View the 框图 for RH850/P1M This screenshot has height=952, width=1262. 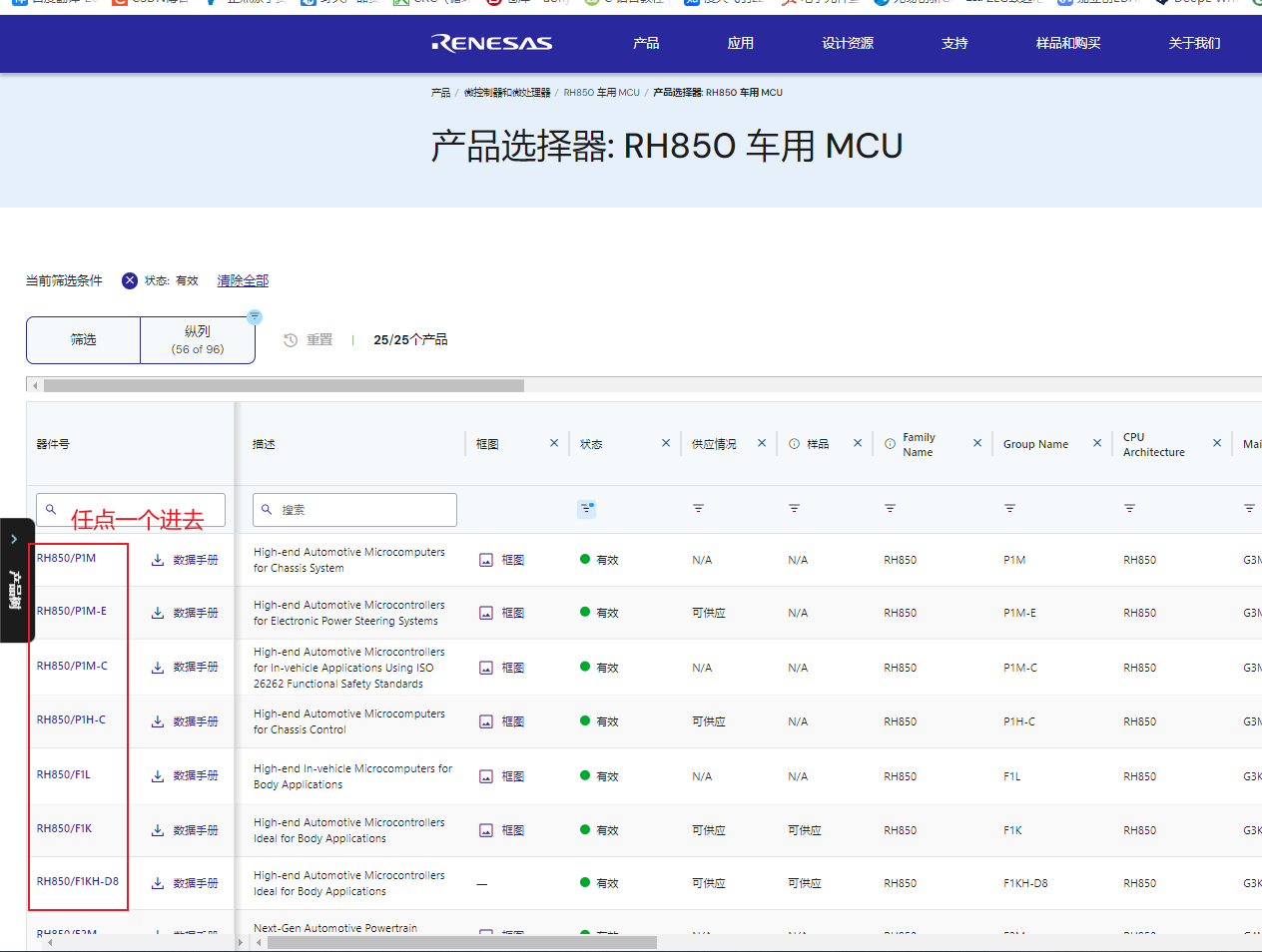click(501, 560)
